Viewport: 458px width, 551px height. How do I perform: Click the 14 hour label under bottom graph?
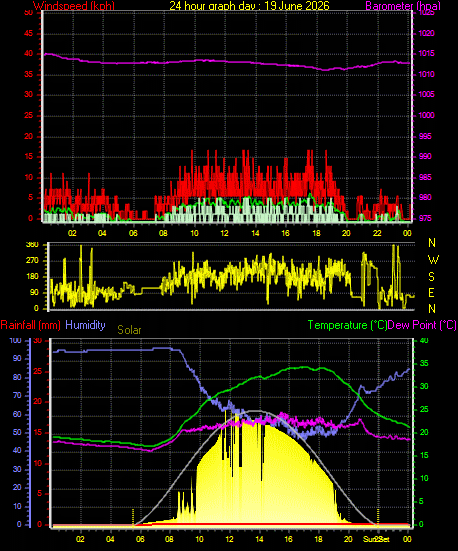pos(259,539)
